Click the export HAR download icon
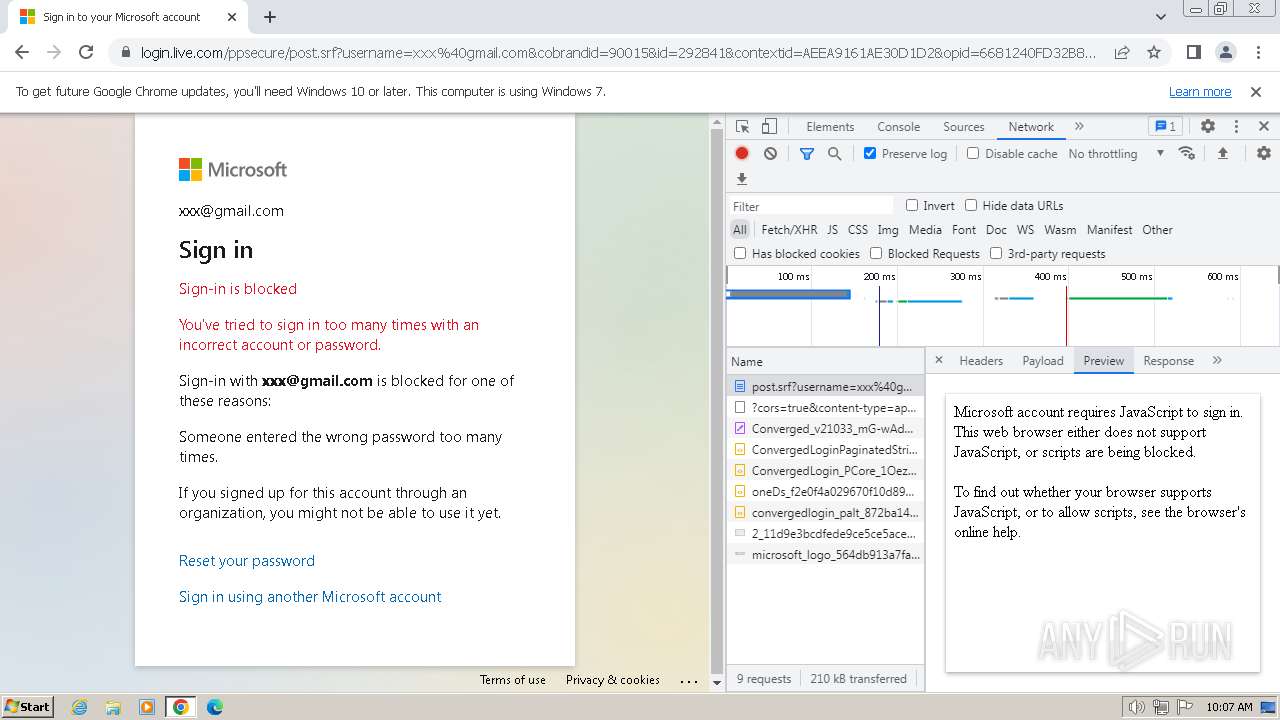 742,179
